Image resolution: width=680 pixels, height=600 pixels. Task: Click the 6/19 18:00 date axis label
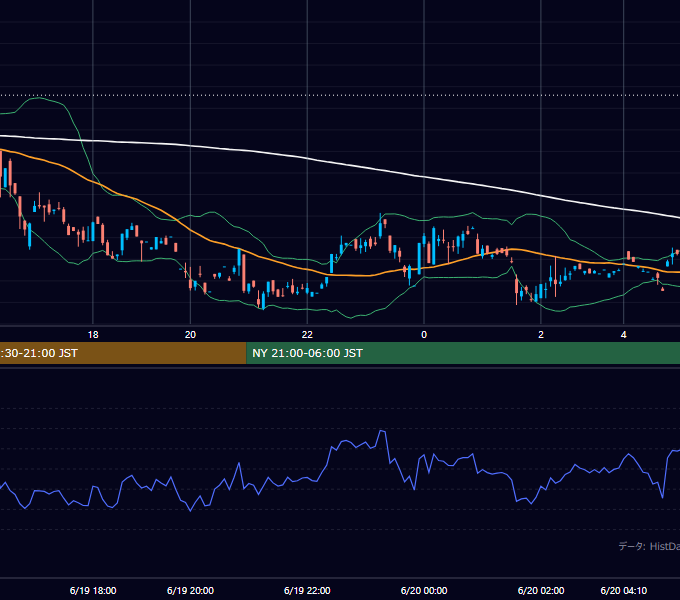click(93, 590)
